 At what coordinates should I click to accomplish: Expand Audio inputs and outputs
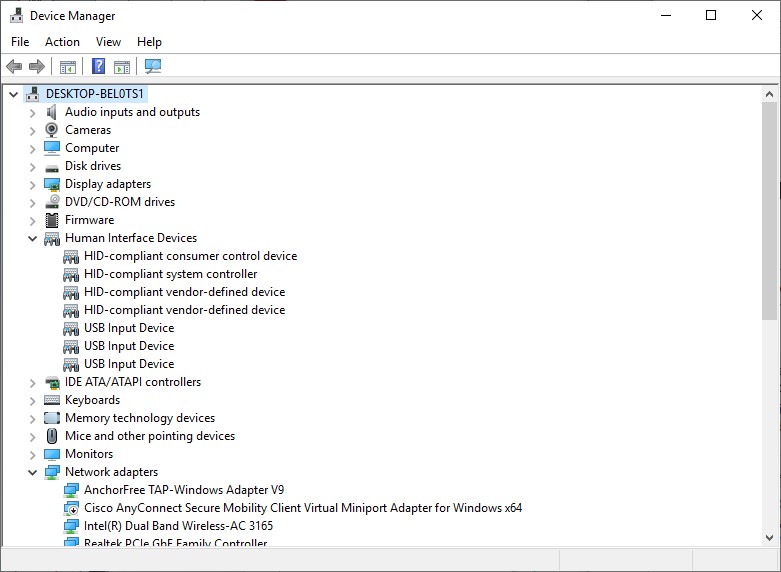(x=32, y=113)
